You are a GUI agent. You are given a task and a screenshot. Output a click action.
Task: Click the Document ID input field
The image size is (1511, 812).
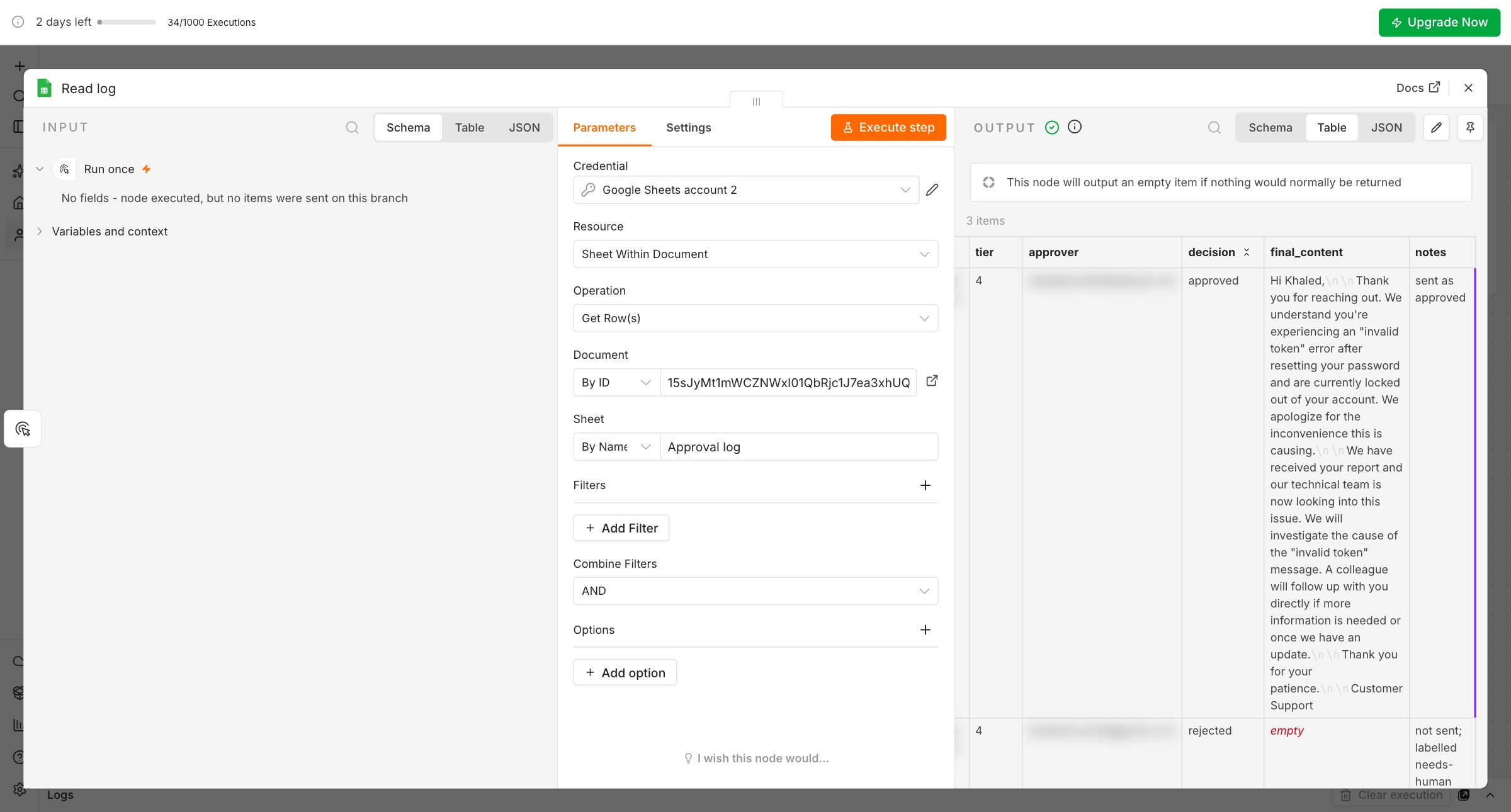788,383
